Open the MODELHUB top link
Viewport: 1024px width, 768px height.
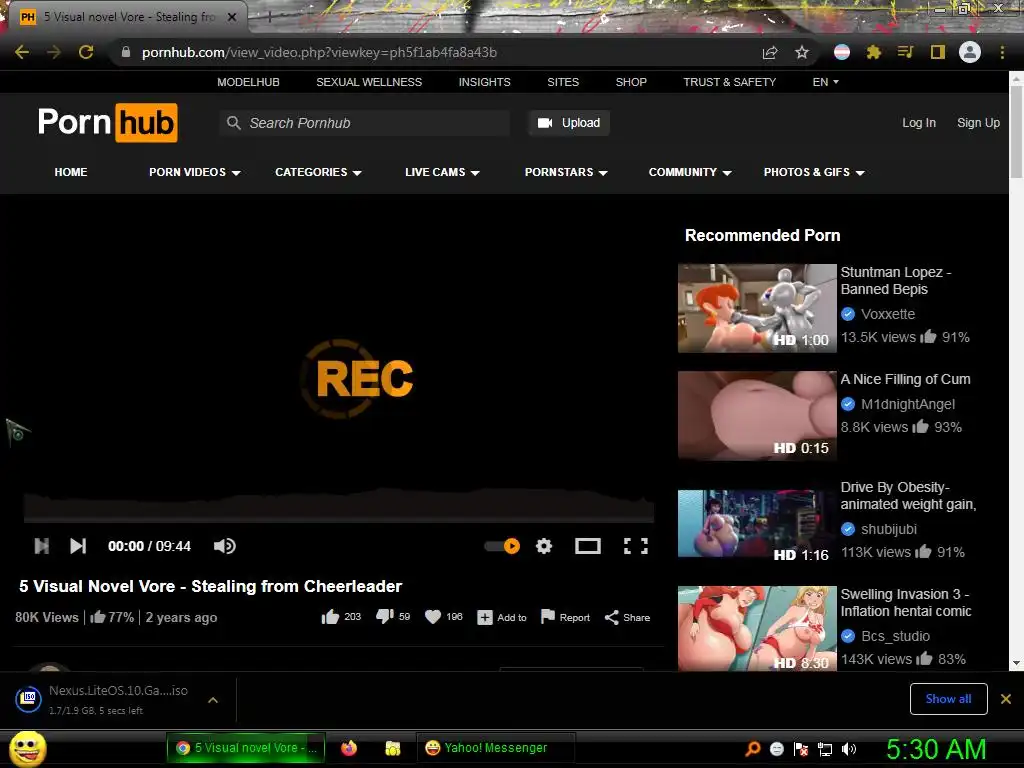click(248, 82)
